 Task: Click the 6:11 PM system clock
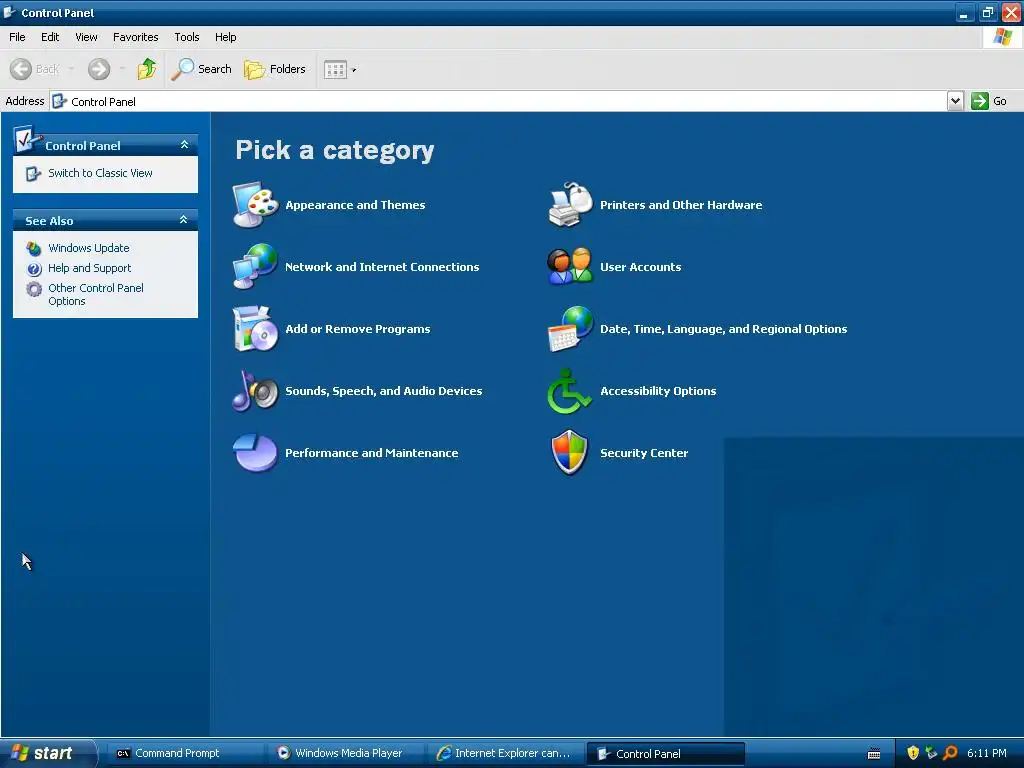point(987,753)
